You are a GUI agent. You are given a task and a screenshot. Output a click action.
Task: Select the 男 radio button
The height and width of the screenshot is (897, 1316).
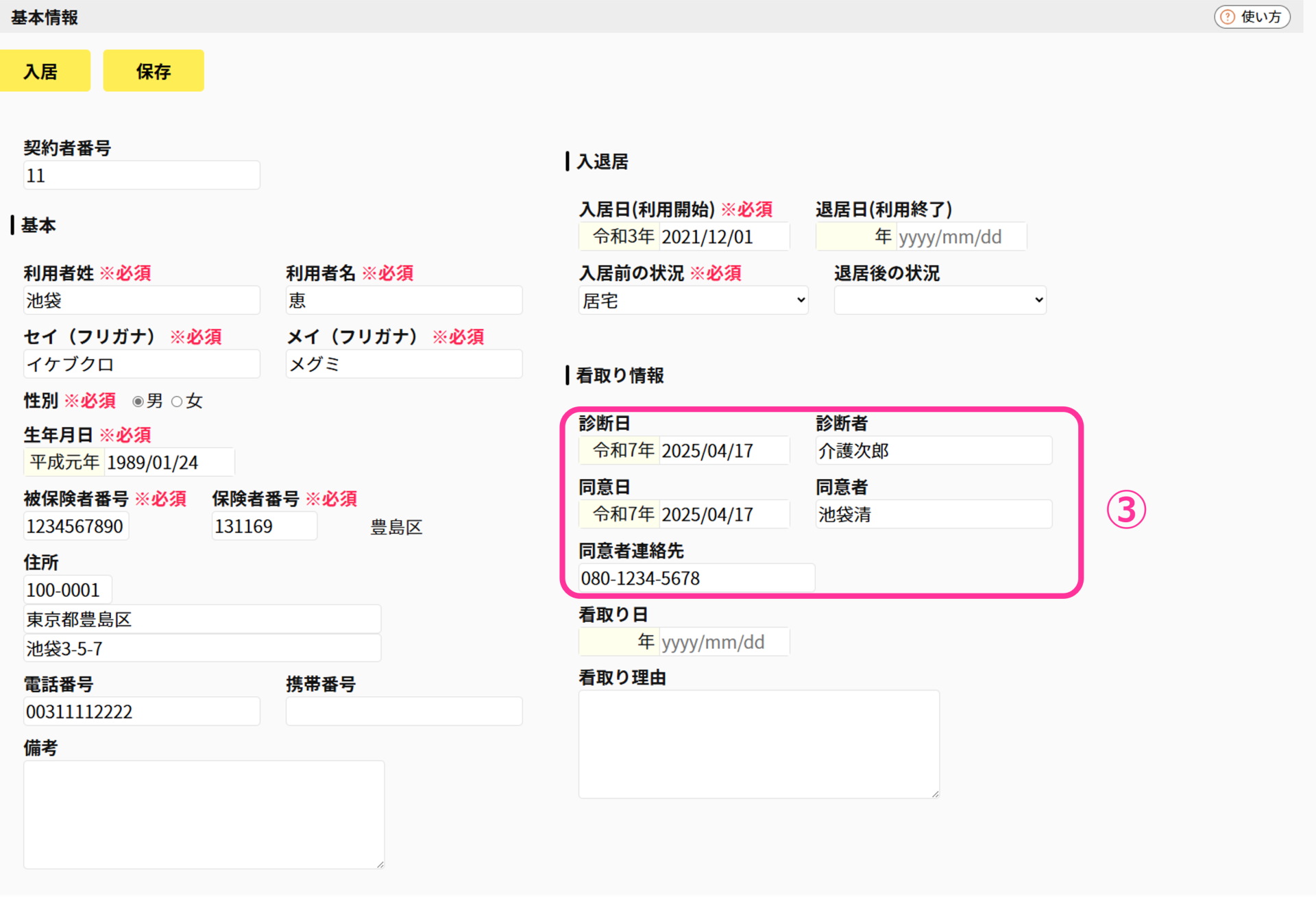(138, 402)
